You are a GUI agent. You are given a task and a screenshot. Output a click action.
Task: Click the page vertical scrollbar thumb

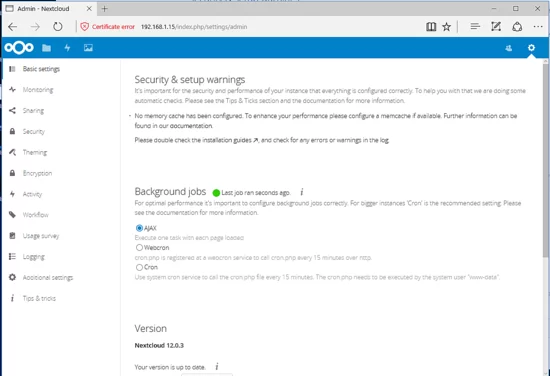pyautogui.click(x=545, y=160)
